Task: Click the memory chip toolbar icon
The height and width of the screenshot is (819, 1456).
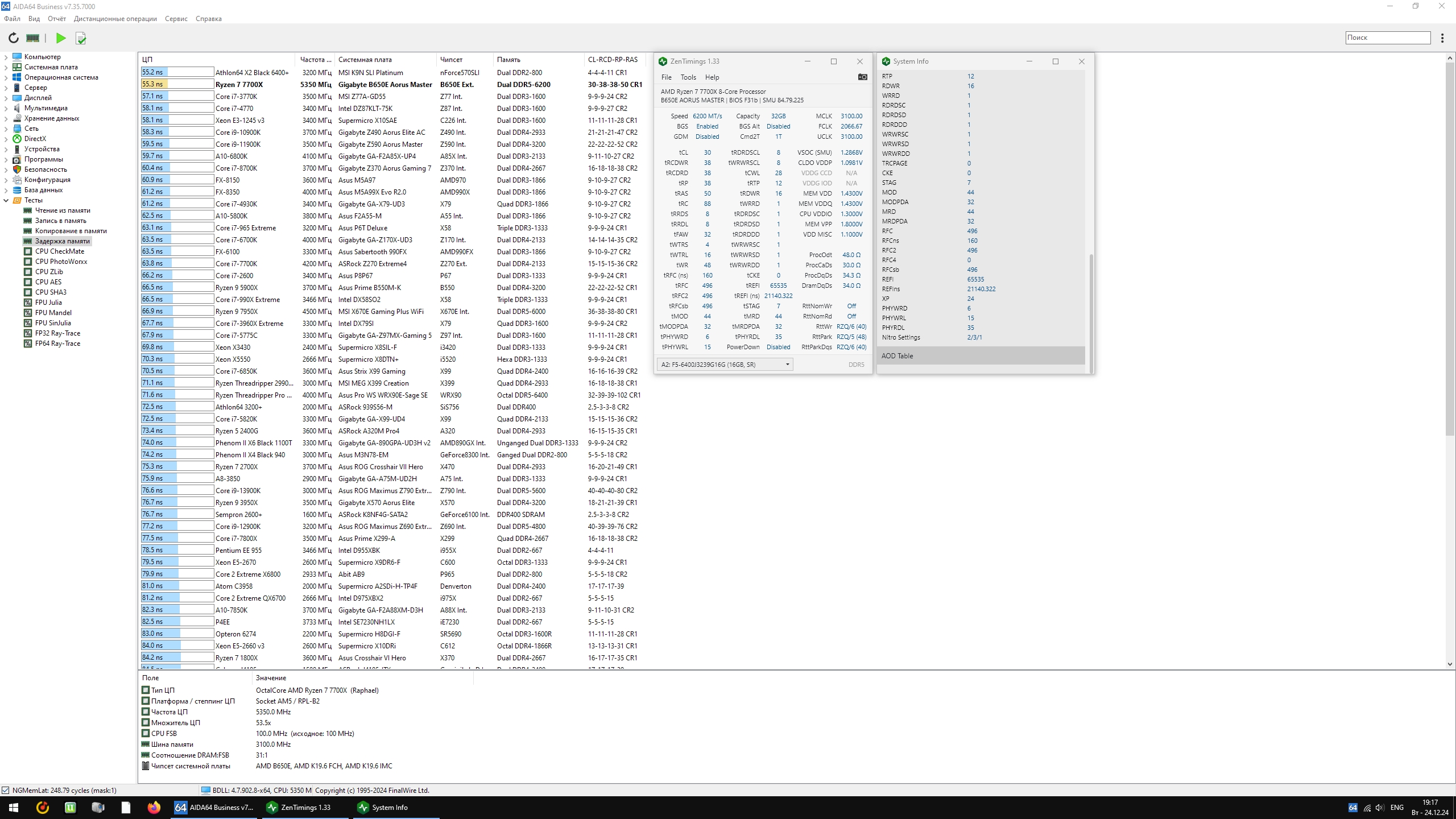Action: click(x=33, y=38)
